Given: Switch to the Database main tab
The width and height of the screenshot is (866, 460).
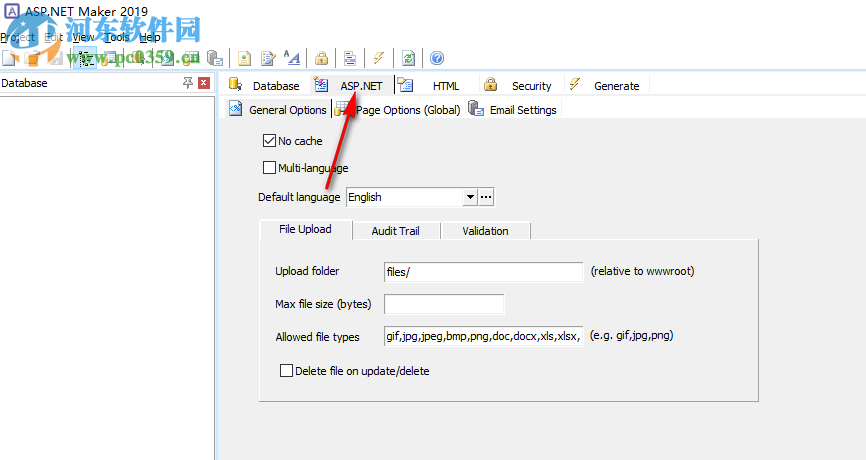Looking at the screenshot, I should pyautogui.click(x=265, y=86).
